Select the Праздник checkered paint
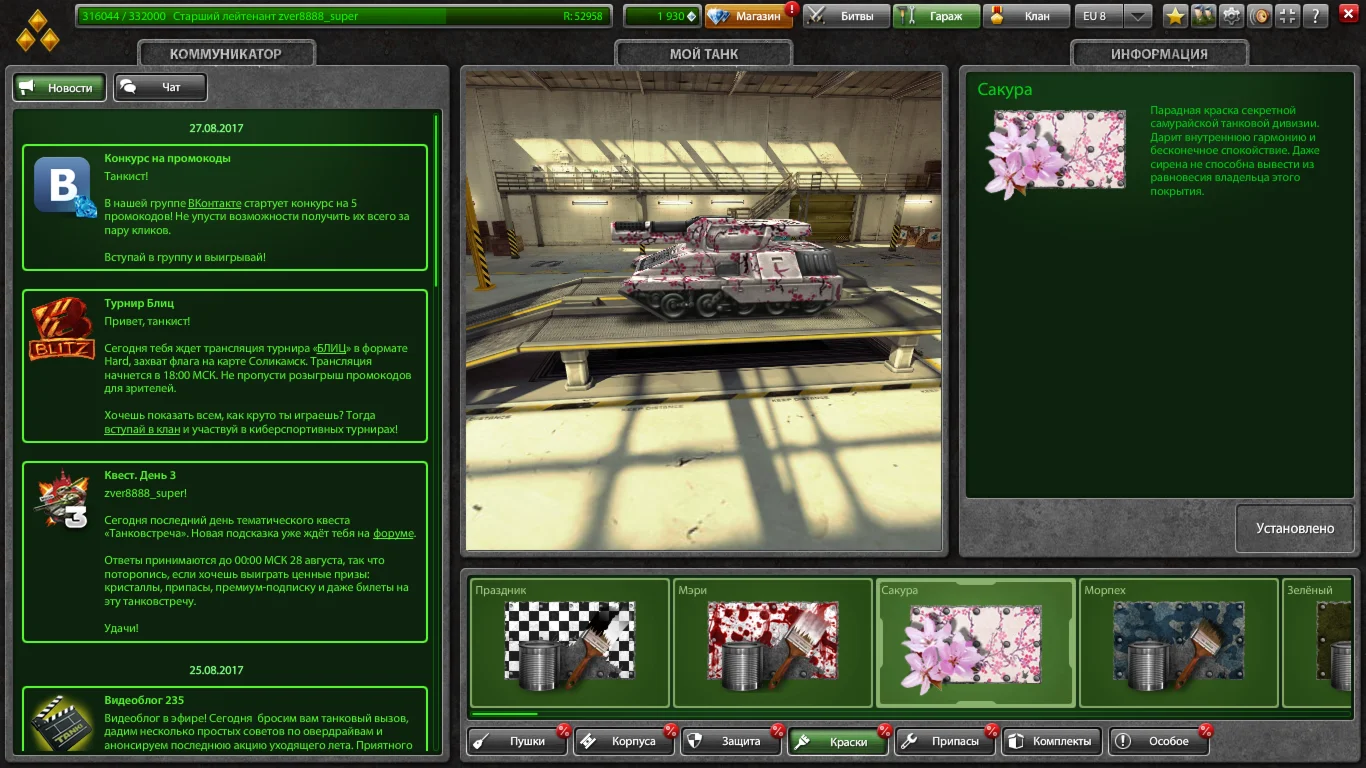This screenshot has height=768, width=1366. [569, 643]
